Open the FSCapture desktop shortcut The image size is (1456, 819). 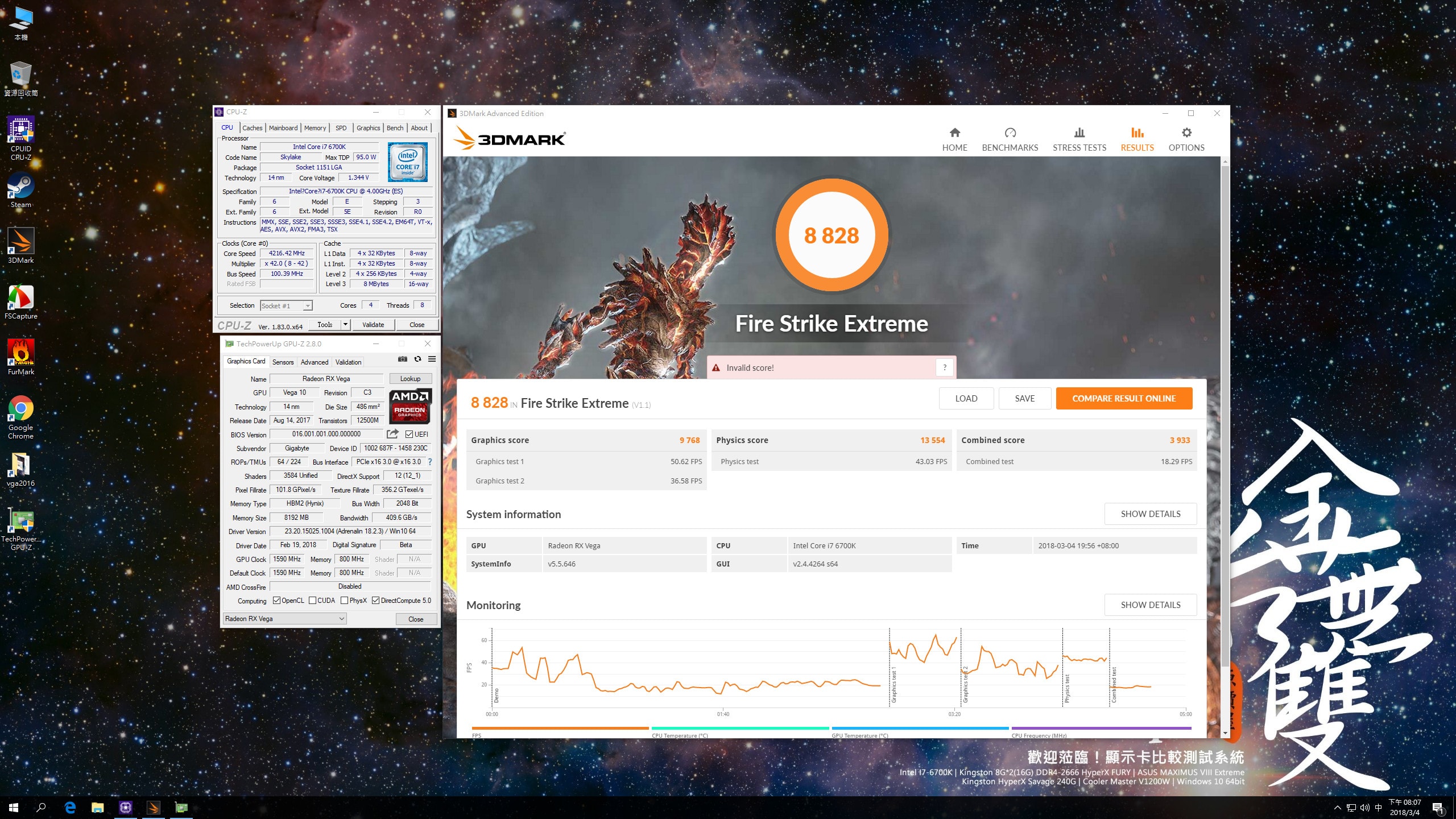21,302
